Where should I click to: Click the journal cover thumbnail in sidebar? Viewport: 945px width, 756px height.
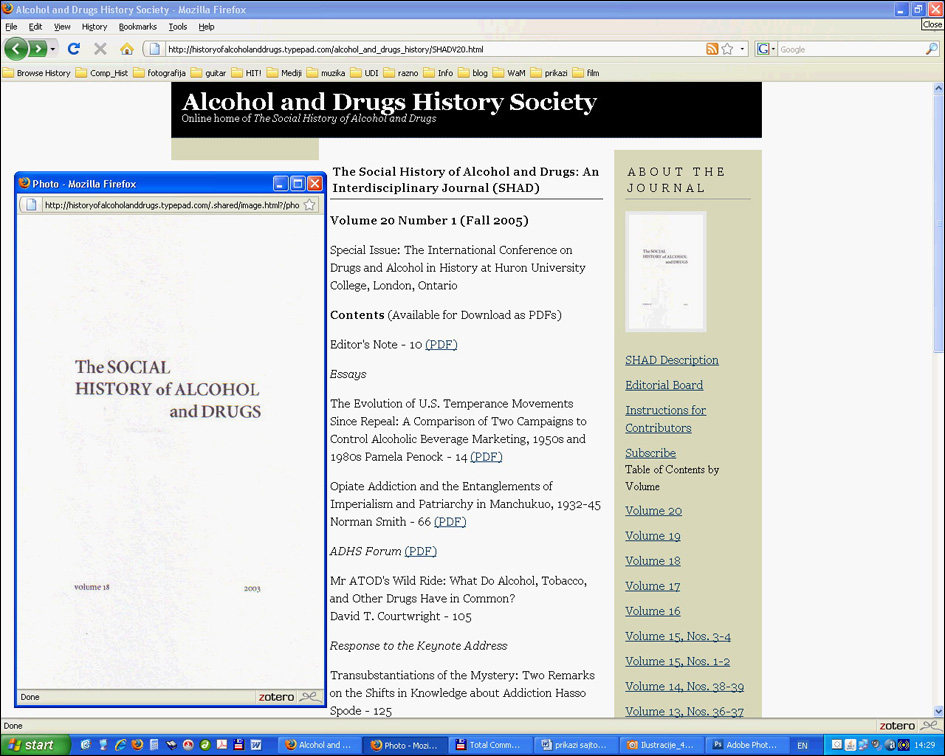click(666, 271)
